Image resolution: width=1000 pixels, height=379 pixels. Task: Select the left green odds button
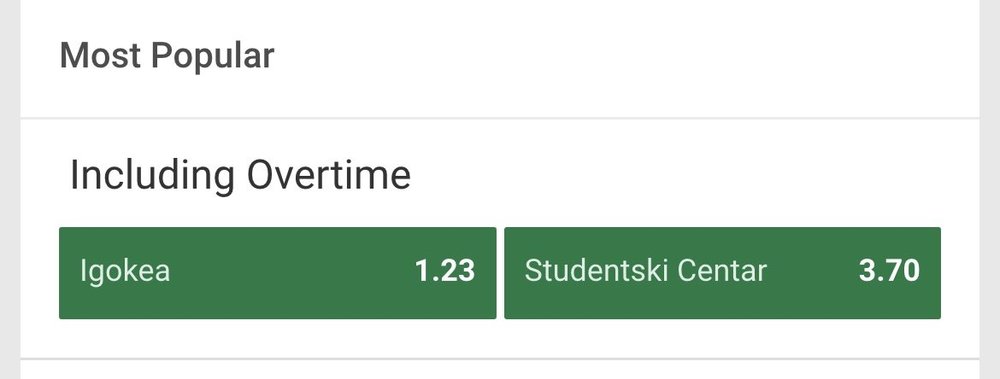click(x=277, y=272)
